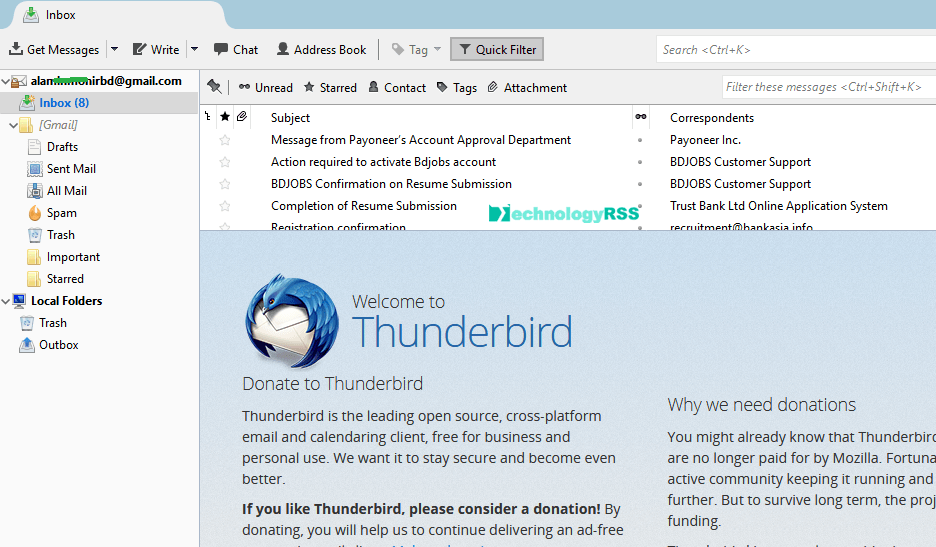Screen dimensions: 936x547
Task: Switch to the Inbox tab
Action: 60,15
